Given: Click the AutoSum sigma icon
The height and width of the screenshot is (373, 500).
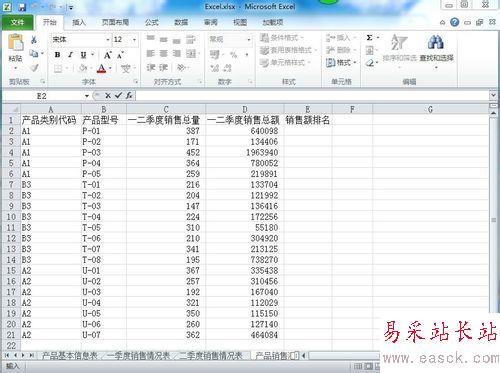Looking at the screenshot, I should click(x=369, y=38).
